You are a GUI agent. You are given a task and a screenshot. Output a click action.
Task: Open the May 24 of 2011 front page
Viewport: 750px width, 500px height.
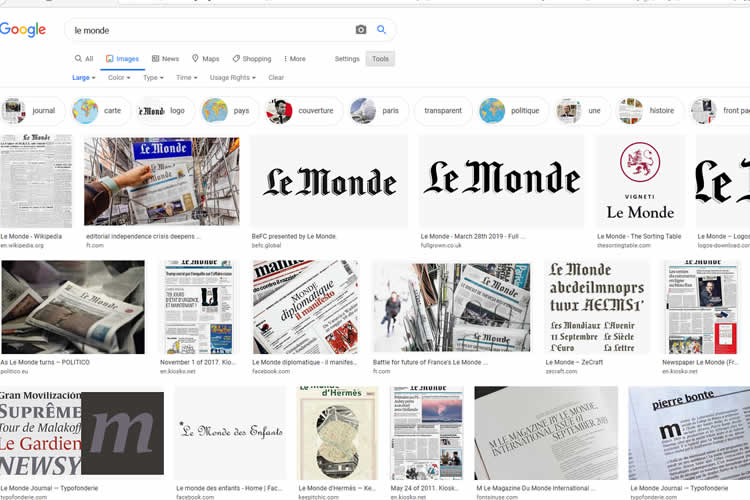(x=428, y=433)
